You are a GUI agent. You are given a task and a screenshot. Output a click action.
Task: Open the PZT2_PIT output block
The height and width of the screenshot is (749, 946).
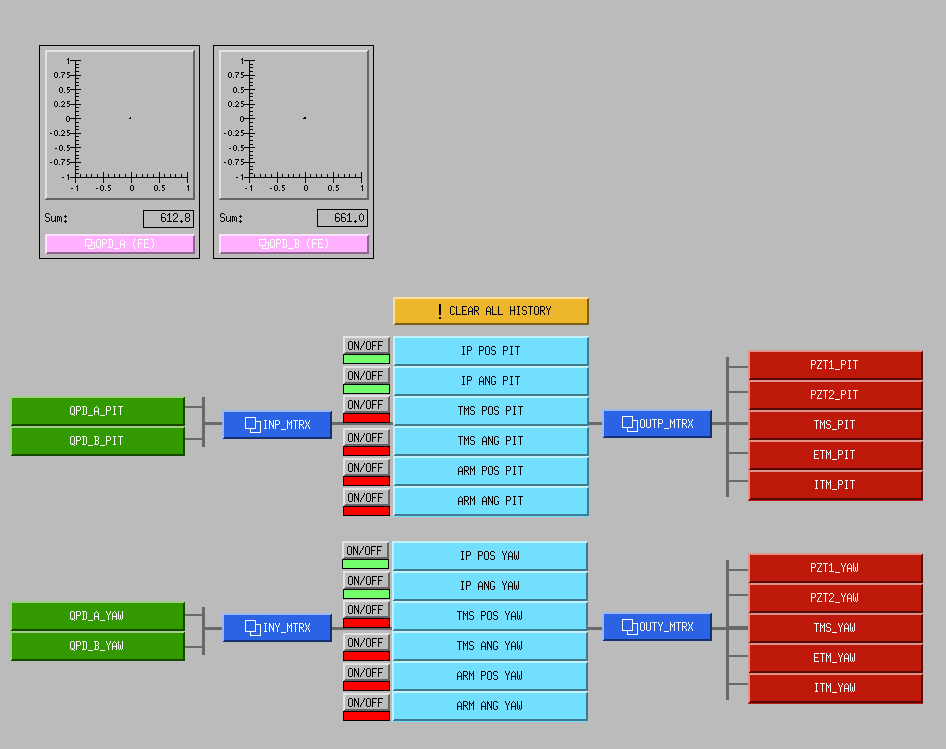pyautogui.click(x=836, y=395)
